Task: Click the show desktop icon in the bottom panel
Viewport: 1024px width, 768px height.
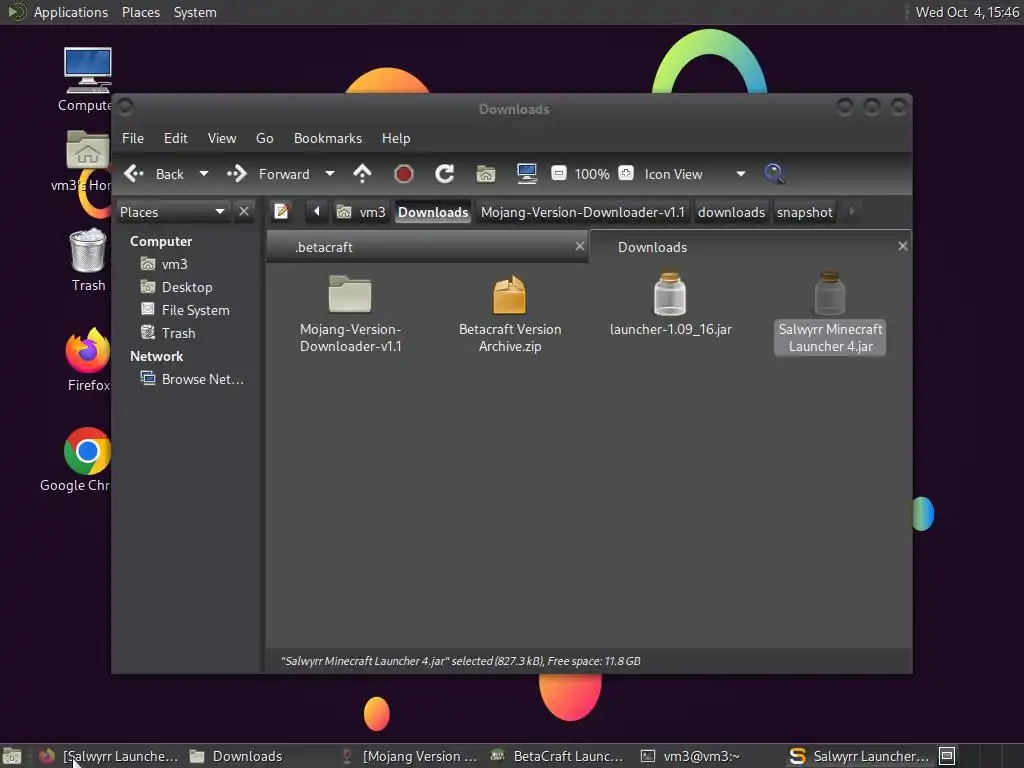Action: coord(12,756)
